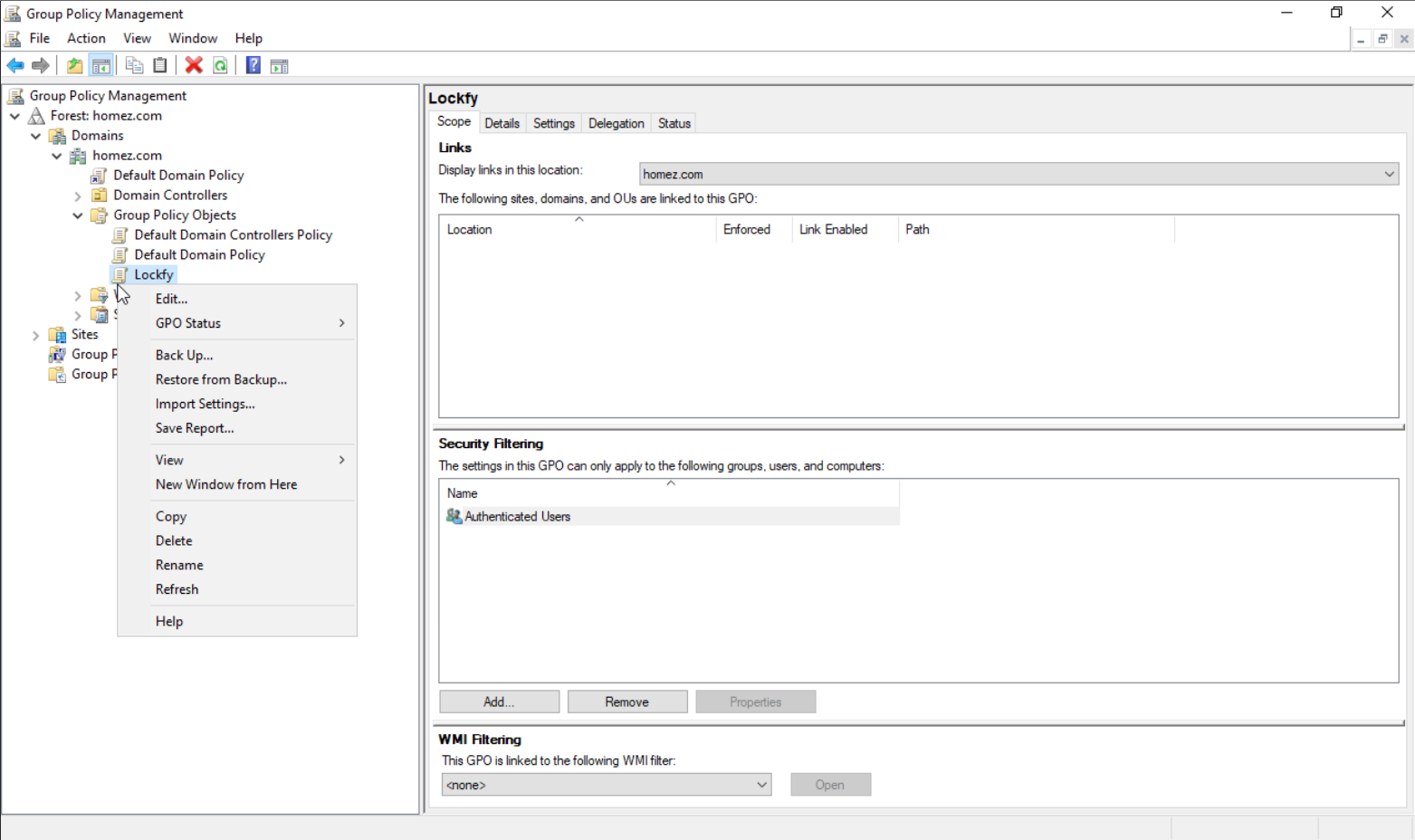Choose Rename in the context menu
This screenshot has height=840, width=1415.
(x=237, y=565)
